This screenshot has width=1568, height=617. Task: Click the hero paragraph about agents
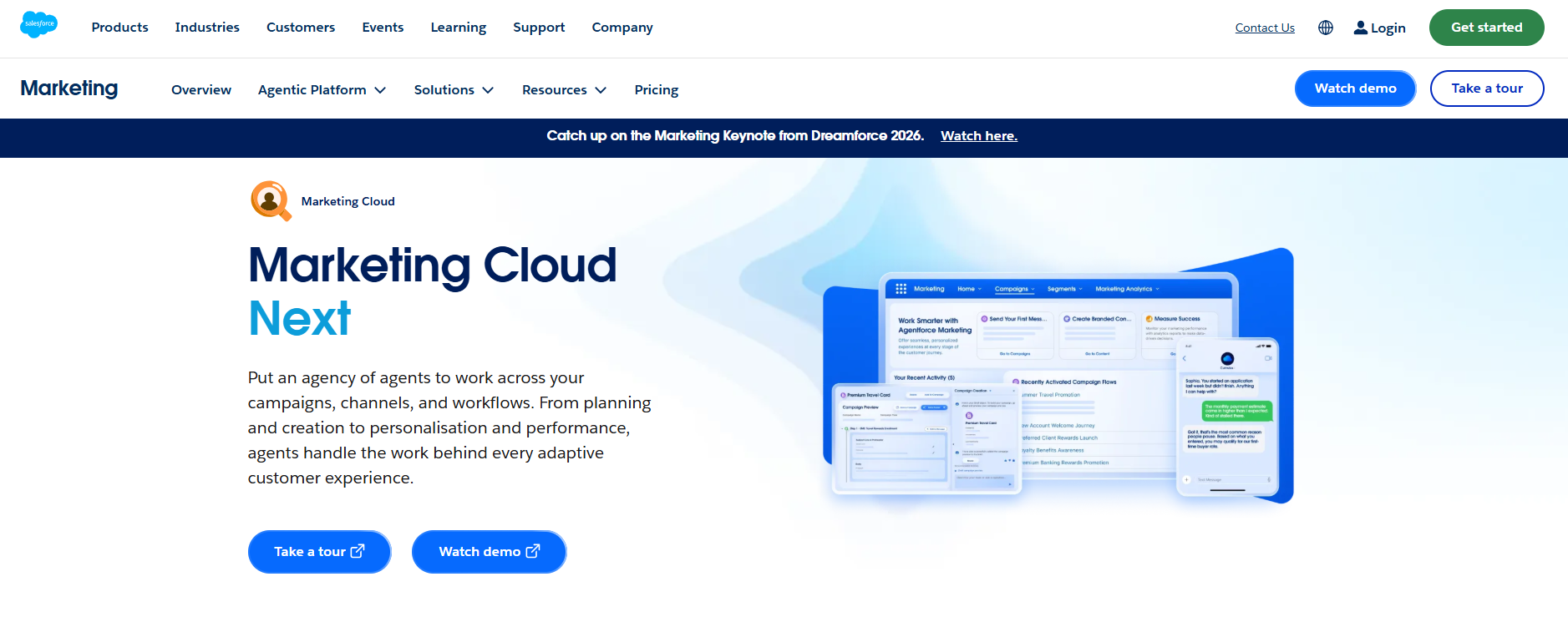(x=449, y=427)
